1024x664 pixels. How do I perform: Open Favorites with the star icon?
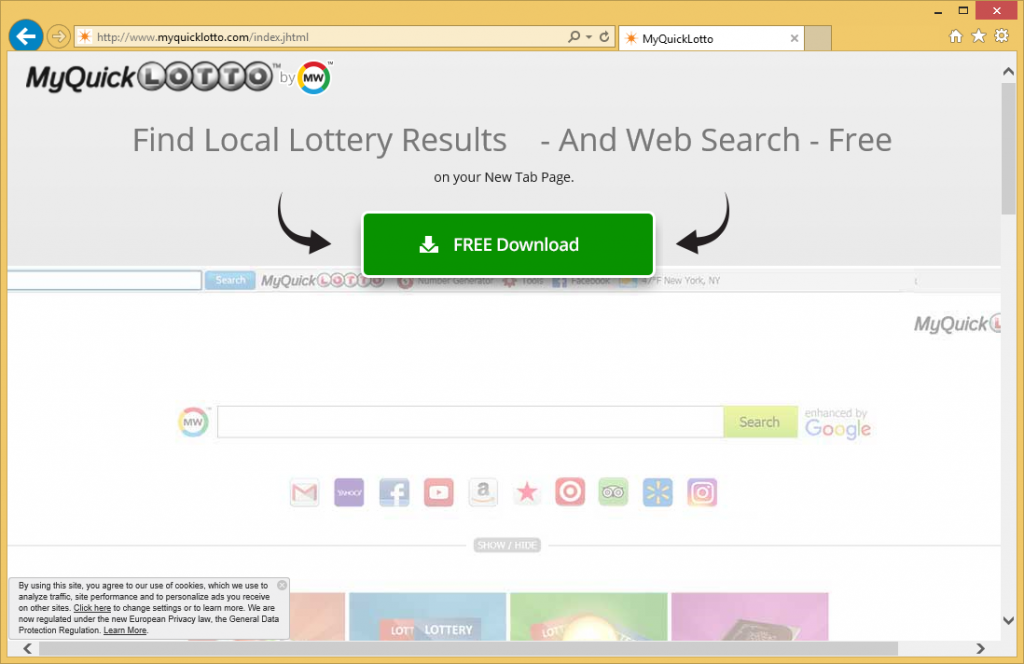coord(978,36)
